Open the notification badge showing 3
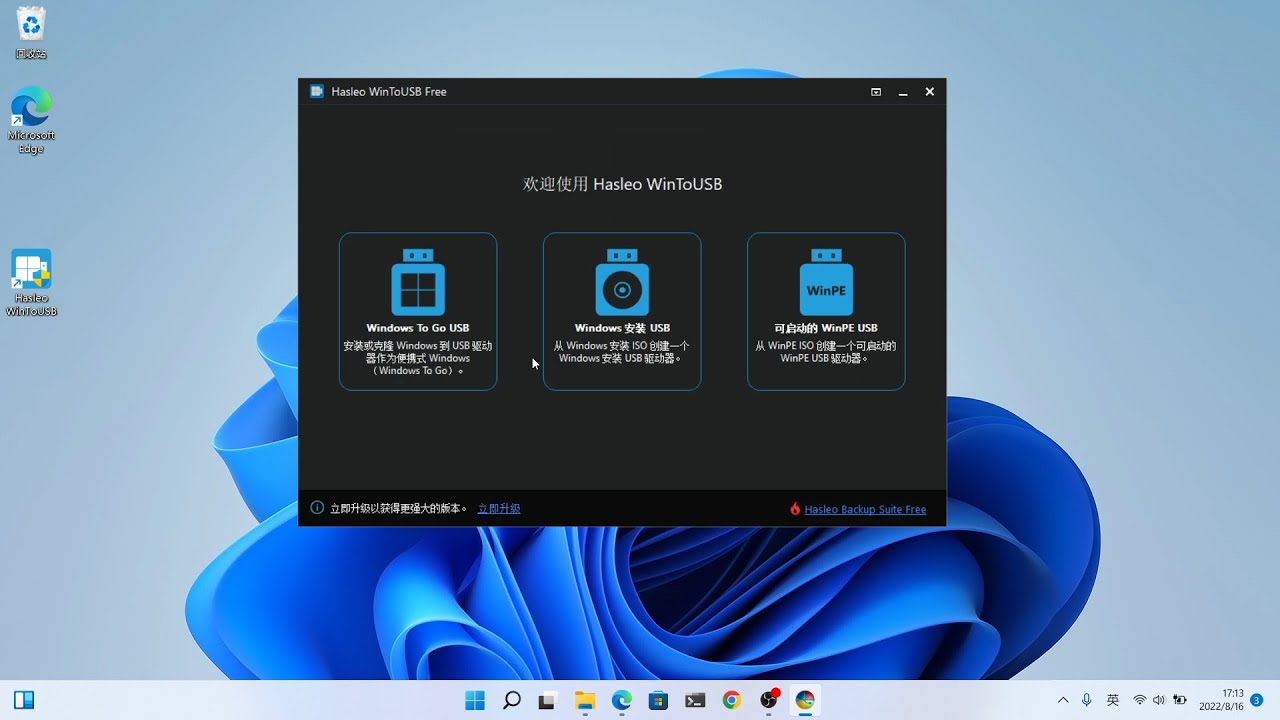This screenshot has width=1280, height=720. pos(1257,700)
